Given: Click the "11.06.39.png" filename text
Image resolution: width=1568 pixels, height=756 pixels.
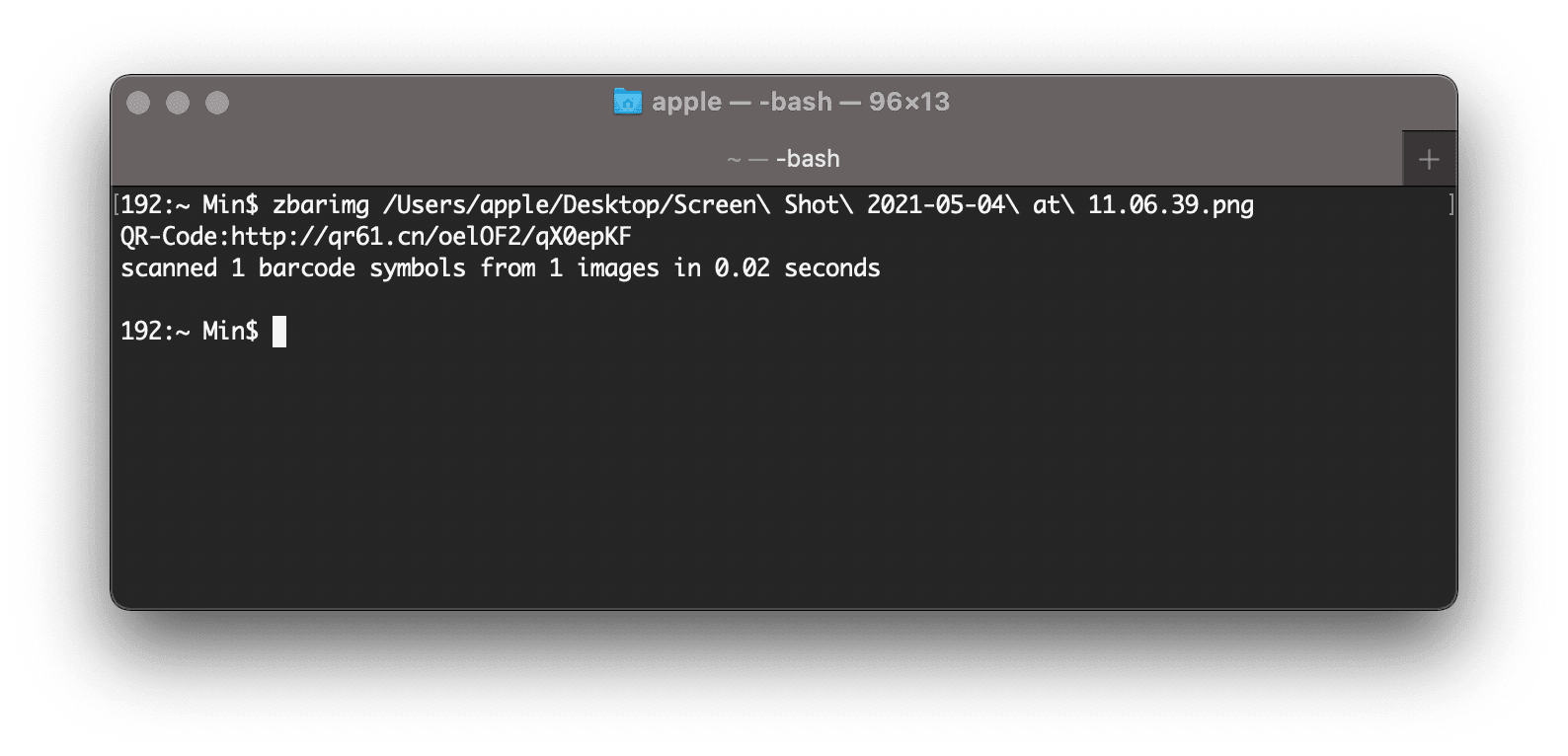Looking at the screenshot, I should [1171, 205].
